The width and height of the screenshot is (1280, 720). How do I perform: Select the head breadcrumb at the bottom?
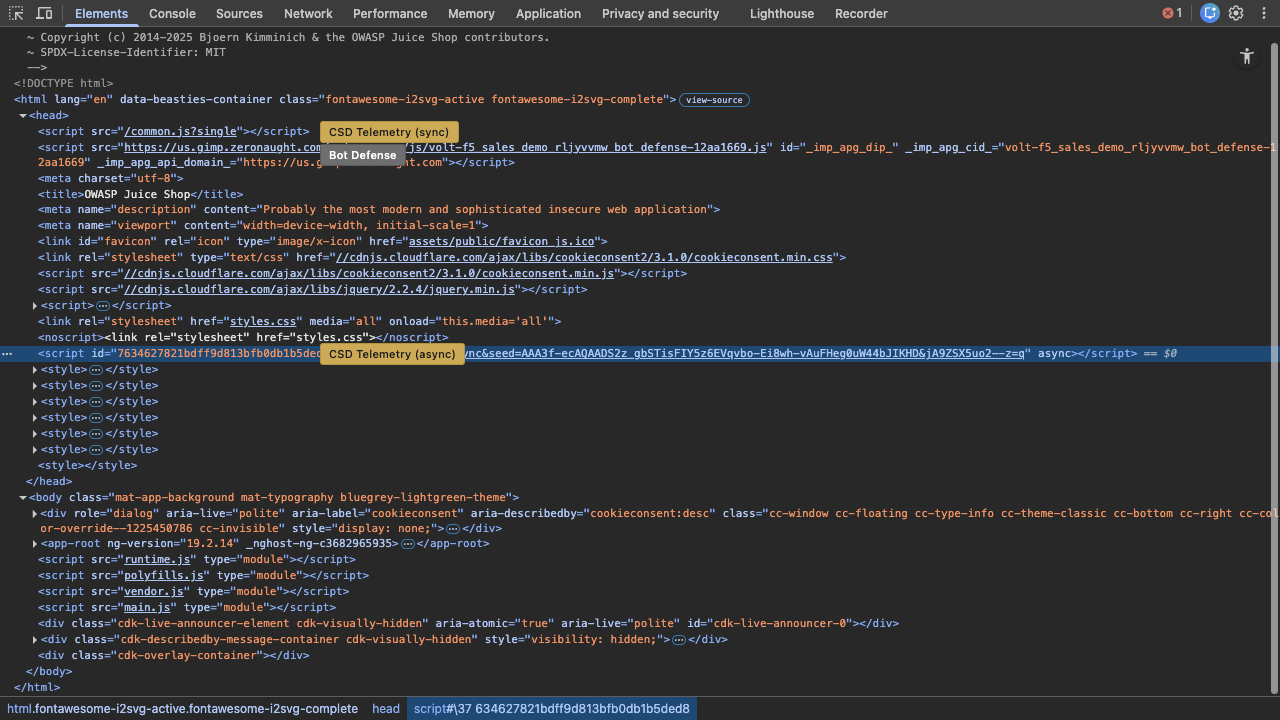pyautogui.click(x=386, y=708)
